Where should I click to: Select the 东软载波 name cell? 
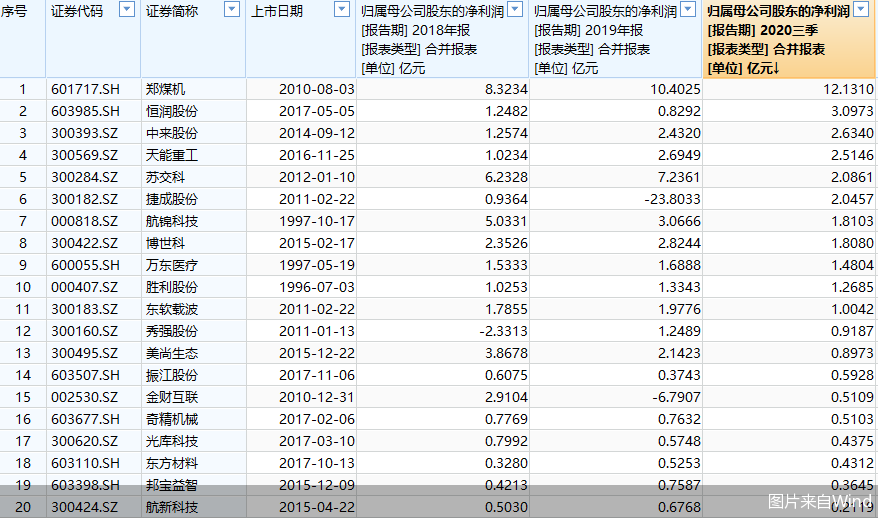click(172, 309)
